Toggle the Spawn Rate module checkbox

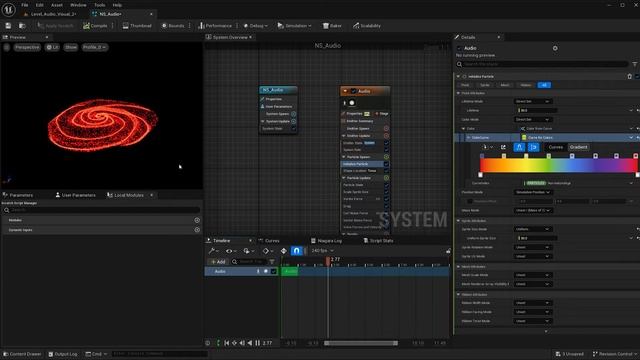click(386, 150)
